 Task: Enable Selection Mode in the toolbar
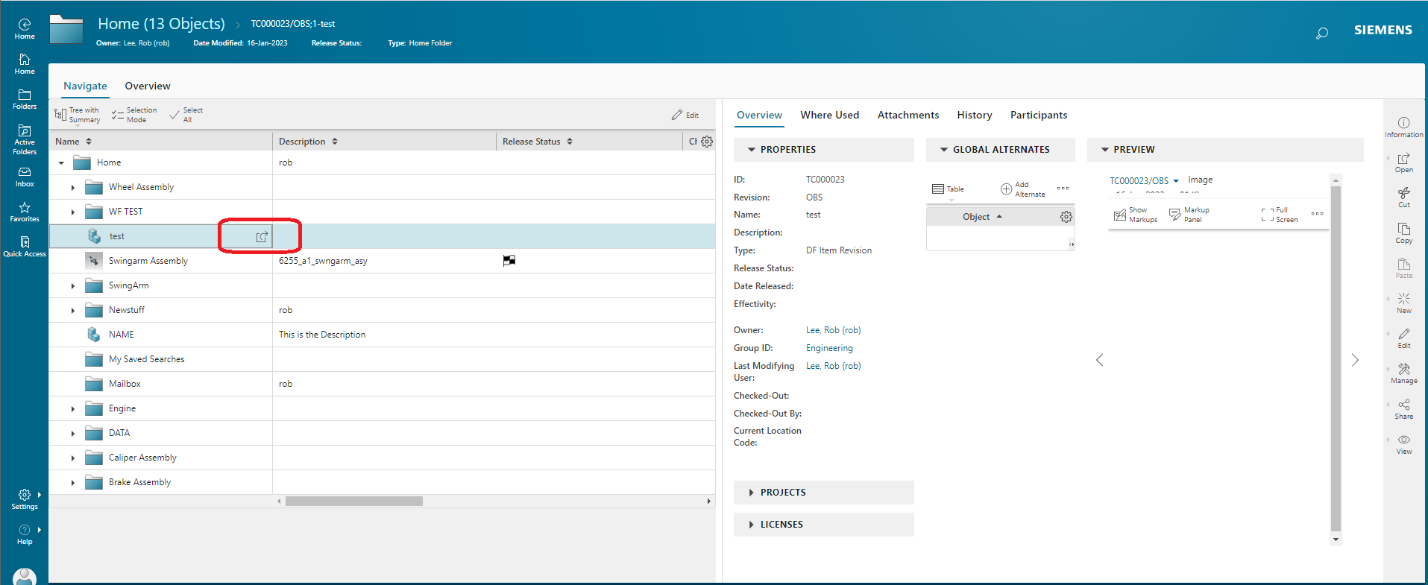(135, 113)
